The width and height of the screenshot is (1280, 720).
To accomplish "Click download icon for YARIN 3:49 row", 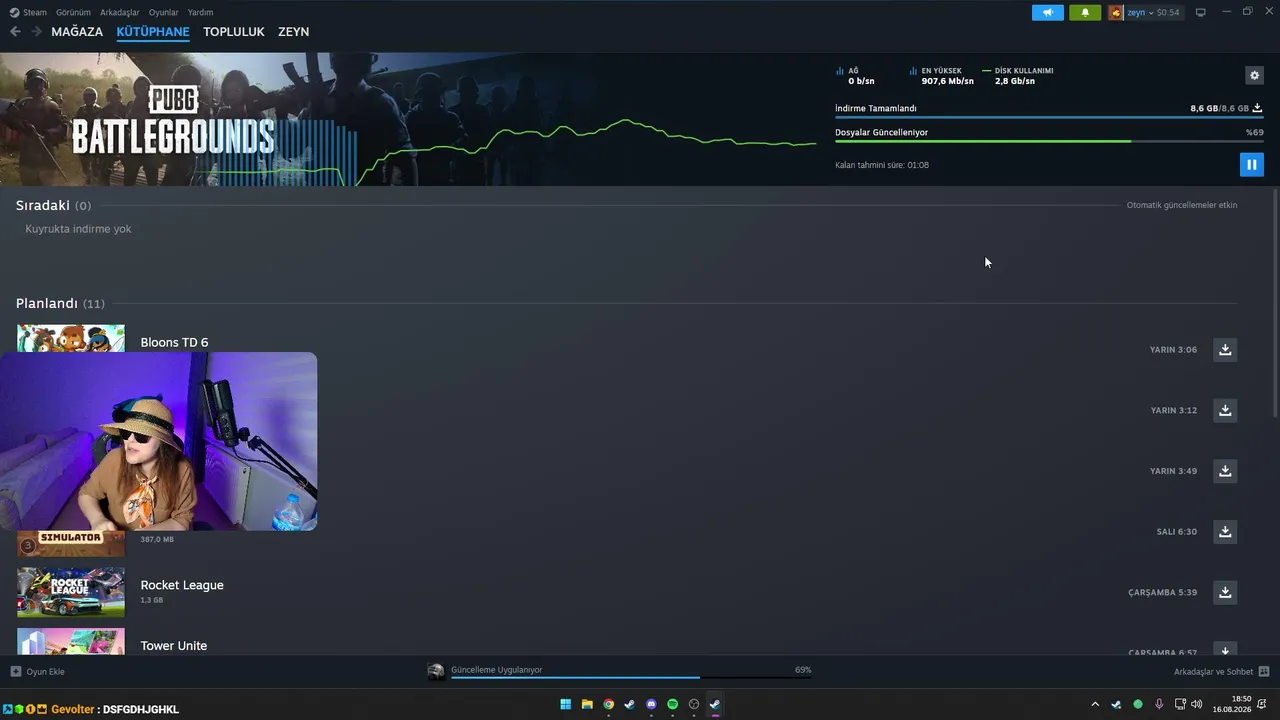I will pos(1225,471).
